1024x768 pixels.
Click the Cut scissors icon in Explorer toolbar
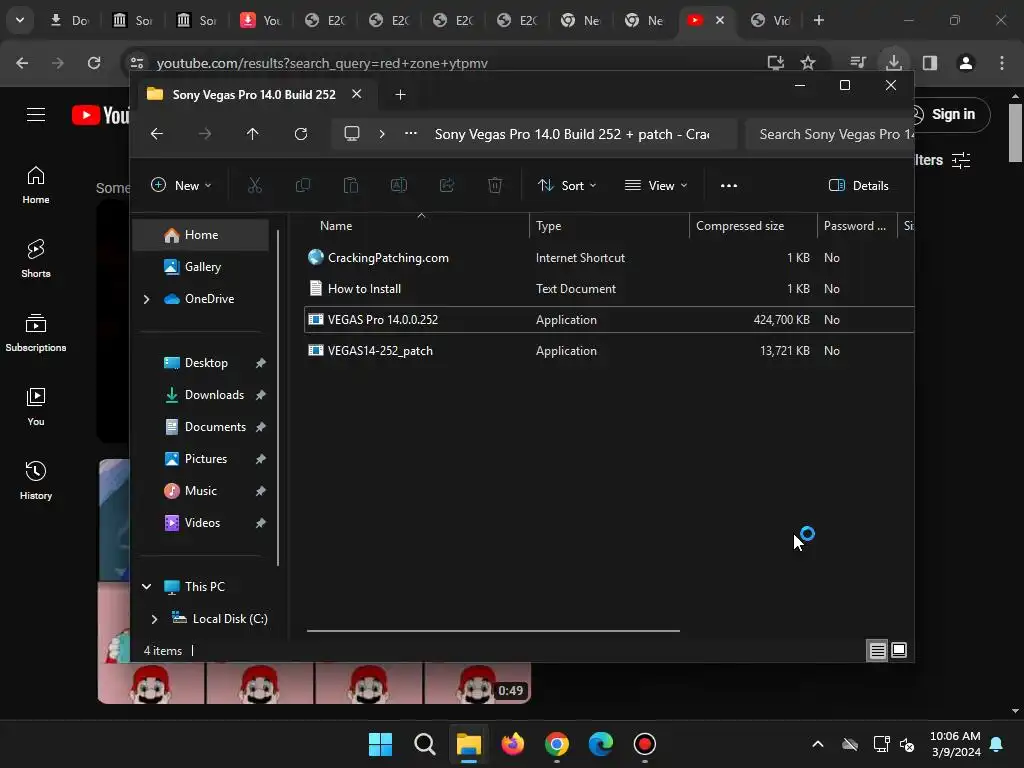coord(255,185)
